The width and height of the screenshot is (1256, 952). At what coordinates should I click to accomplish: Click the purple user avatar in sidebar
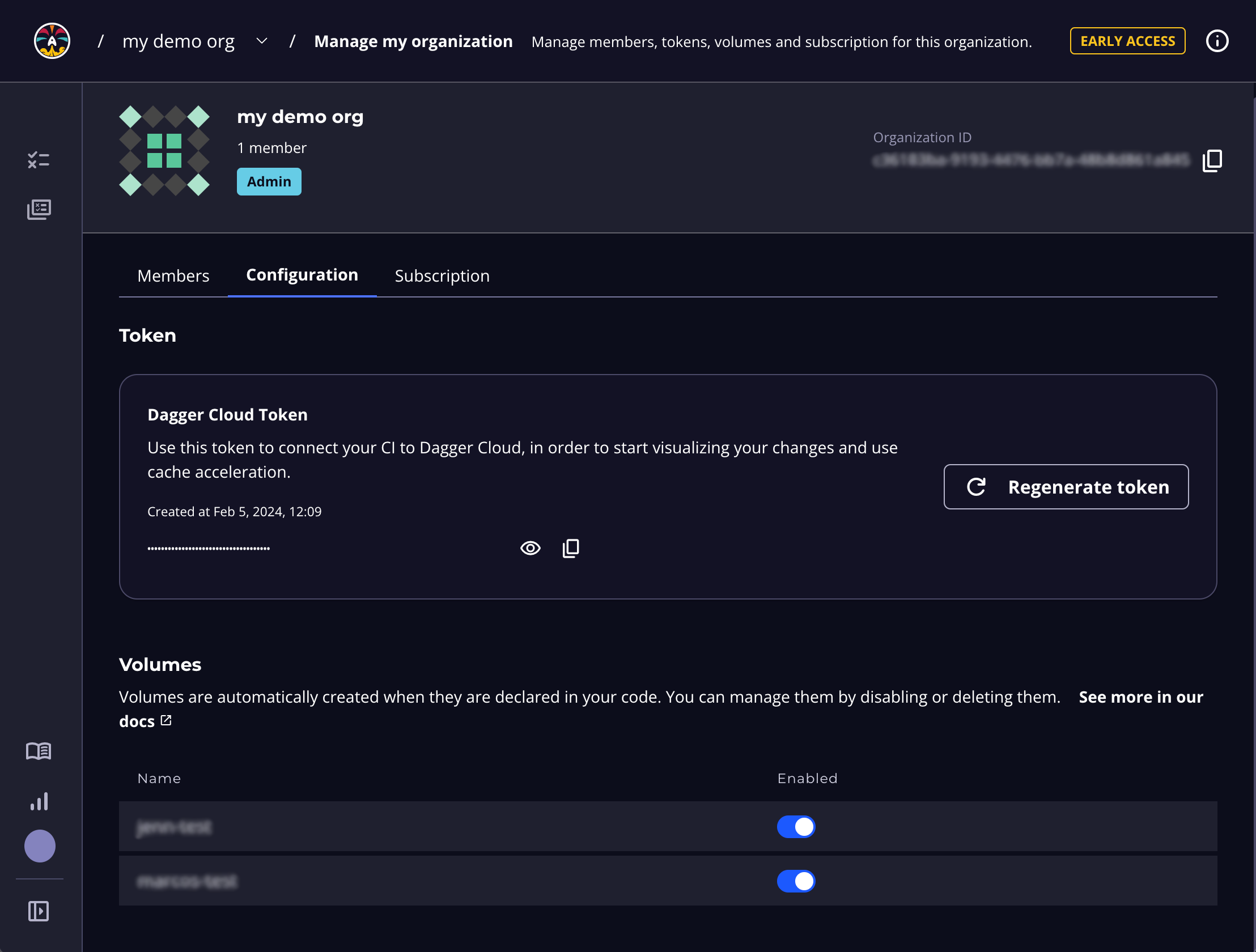[40, 847]
